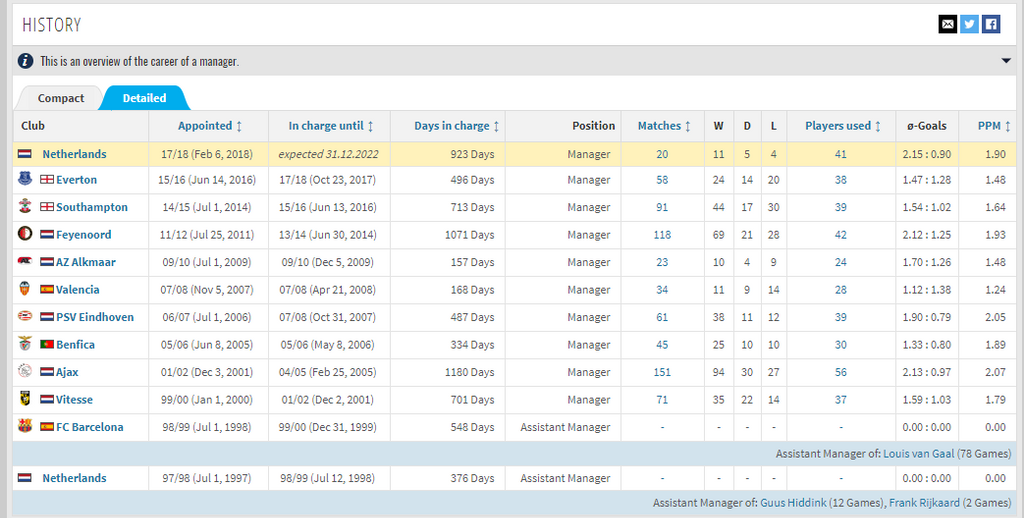Click the Netherlands flag next to Feyenoord
Viewport: 1024px width, 518px height.
[47, 235]
